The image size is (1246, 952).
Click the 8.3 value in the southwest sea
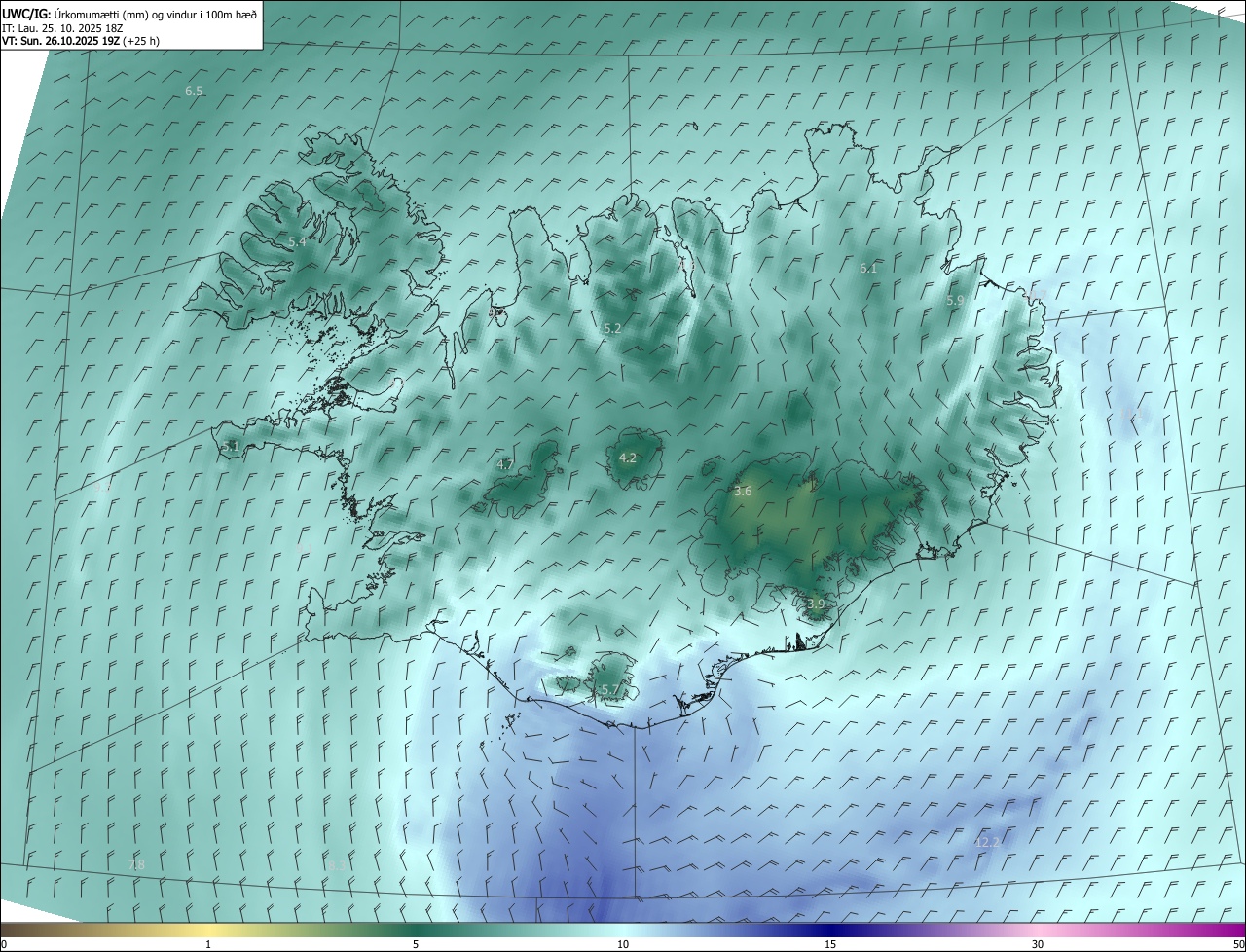click(337, 865)
